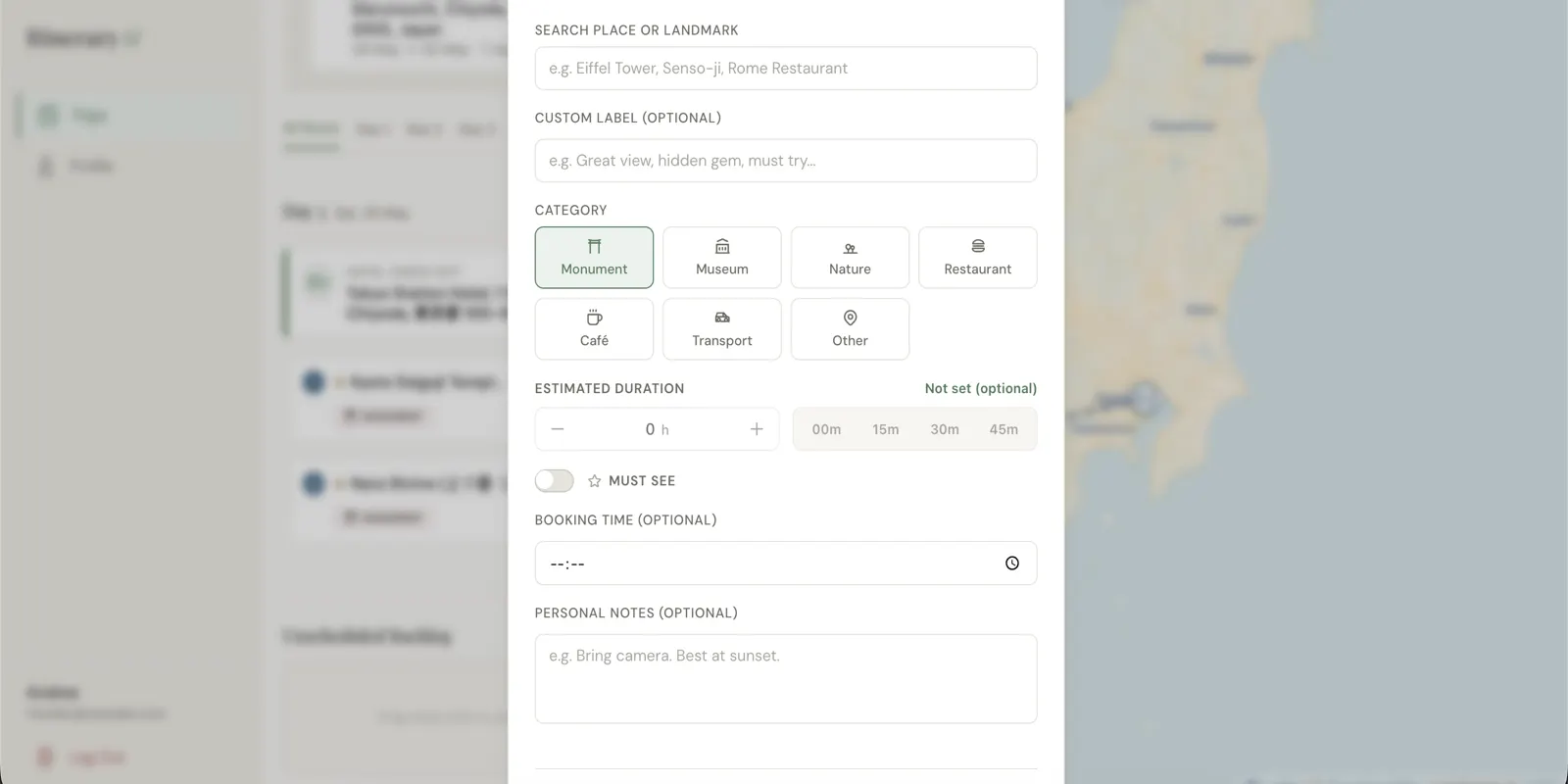Select the Museum category
Viewport: 1568px width, 784px height.
tap(722, 258)
